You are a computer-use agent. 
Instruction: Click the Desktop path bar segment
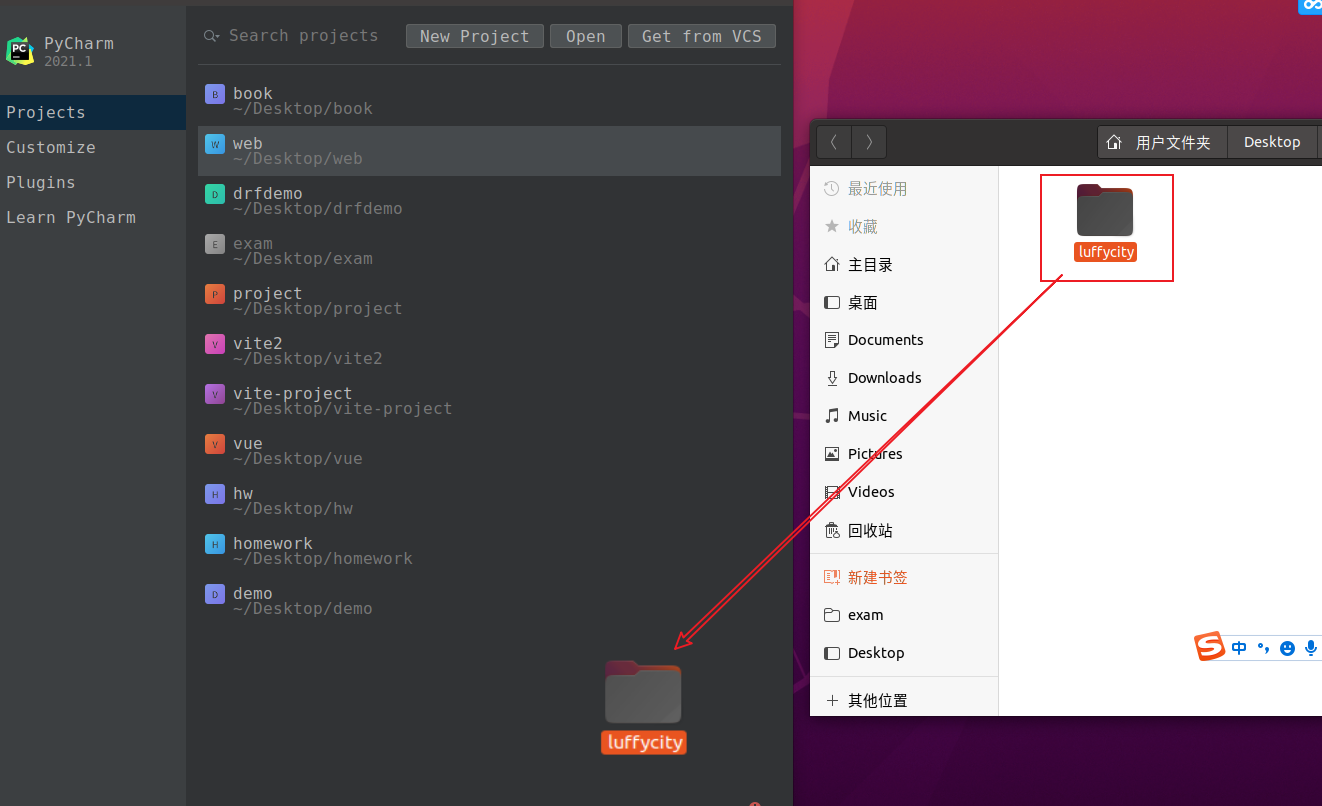(1272, 142)
